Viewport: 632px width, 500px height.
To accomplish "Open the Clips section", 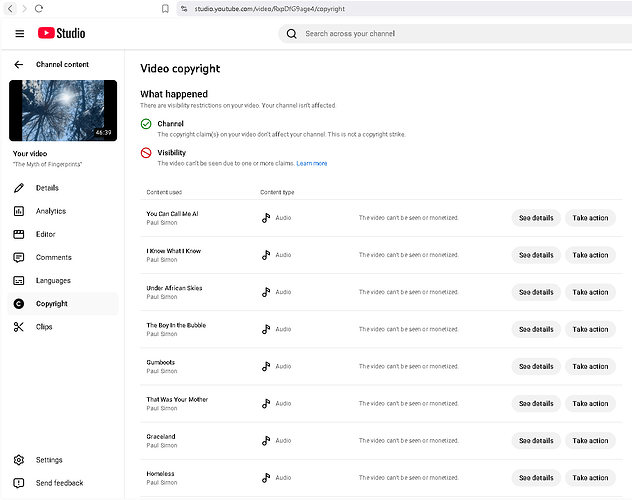I will coord(44,327).
